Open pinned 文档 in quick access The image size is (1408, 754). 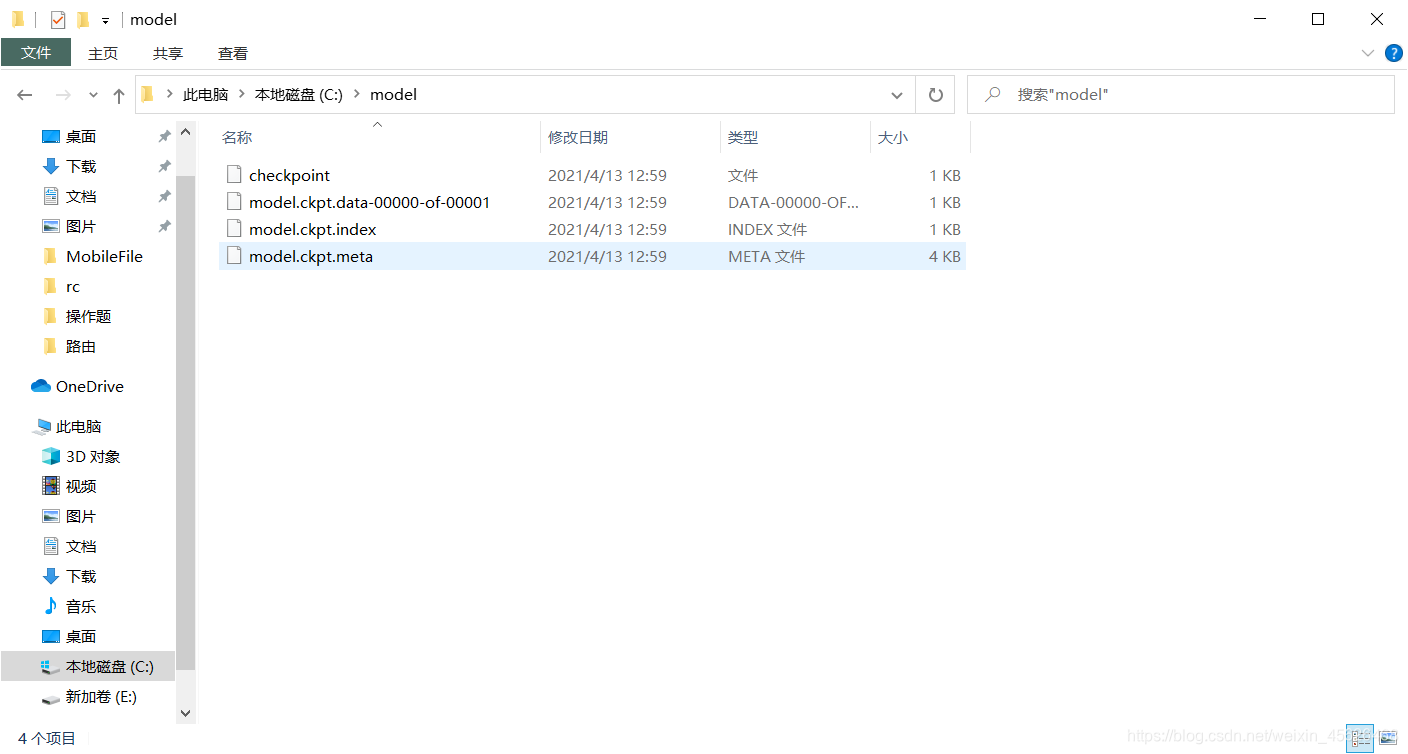point(81,196)
